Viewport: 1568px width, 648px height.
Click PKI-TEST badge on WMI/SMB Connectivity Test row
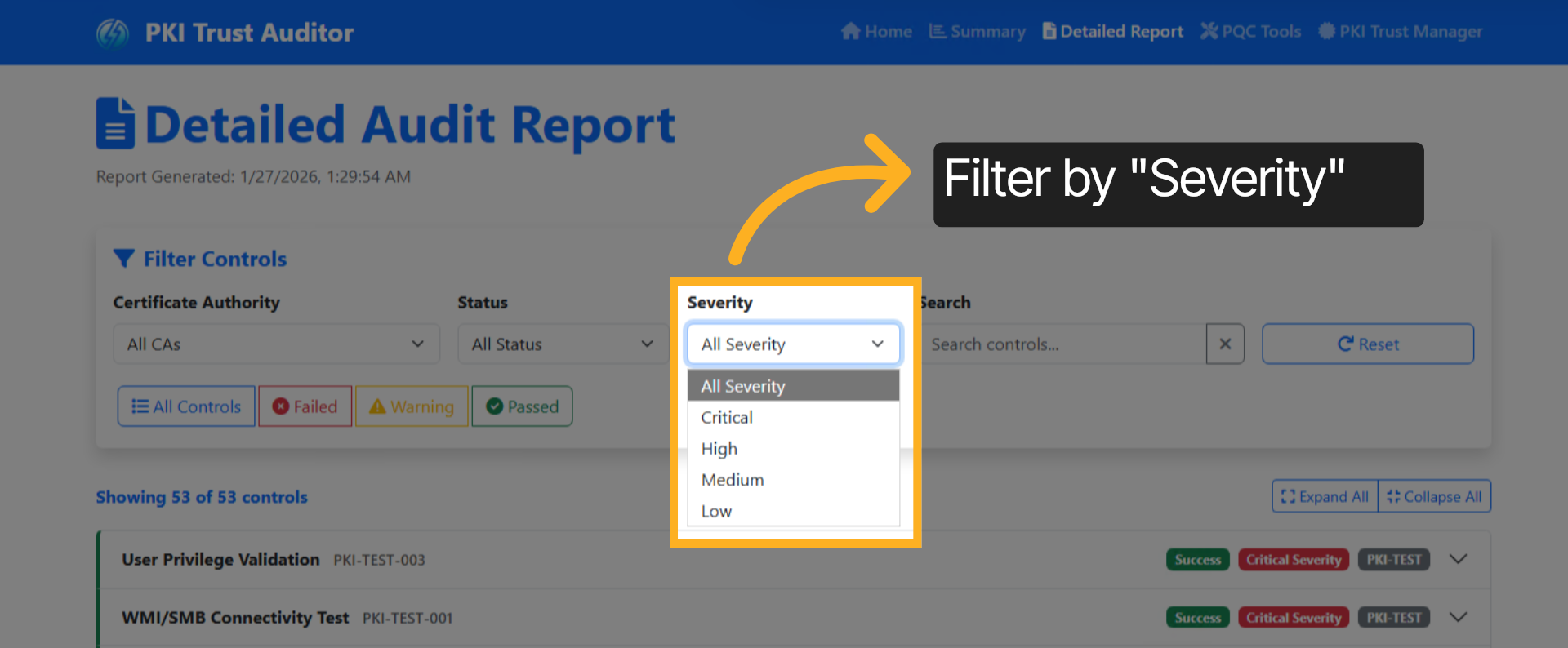coord(1394,618)
